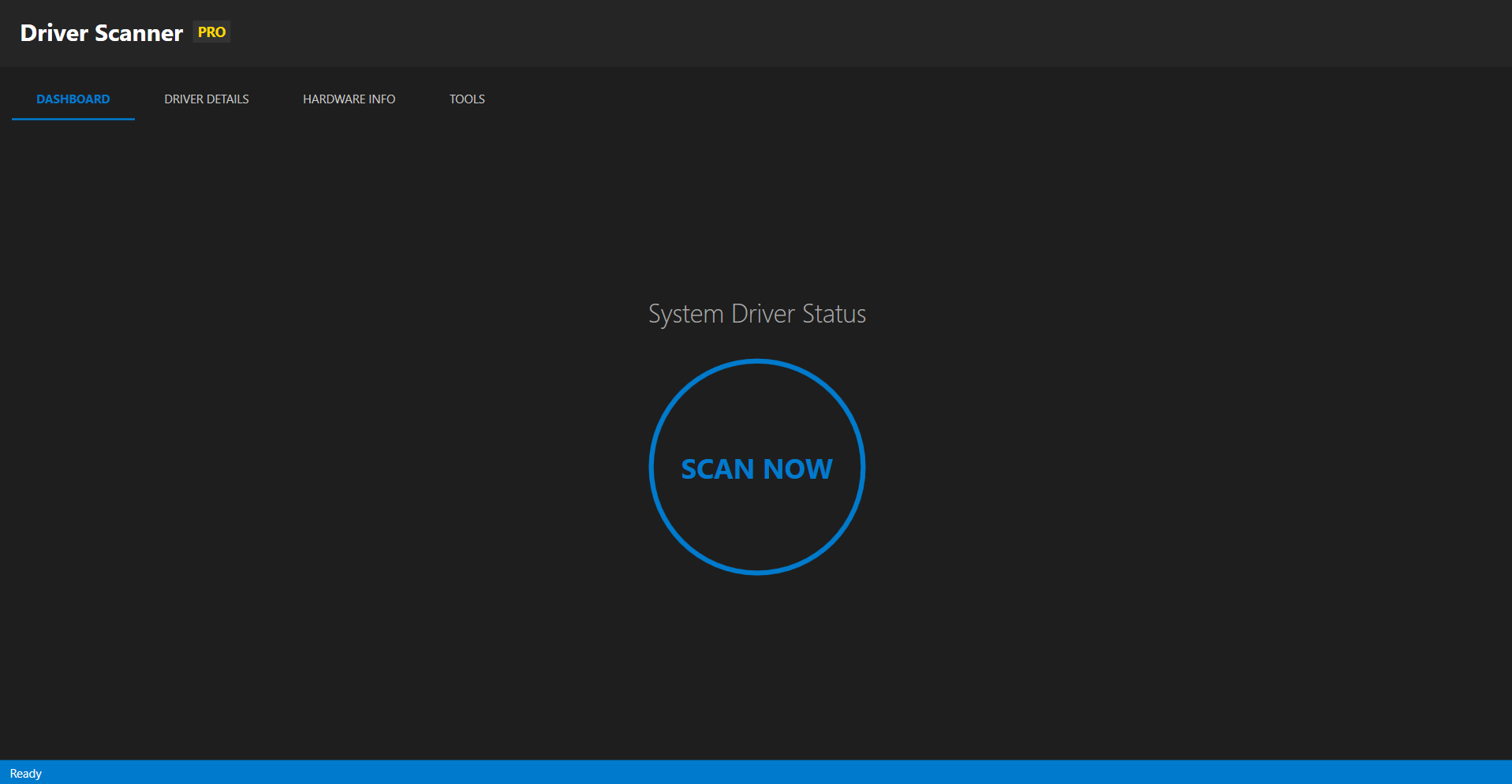Select the Dashboard tab
This screenshot has width=1512, height=784.
[x=73, y=99]
